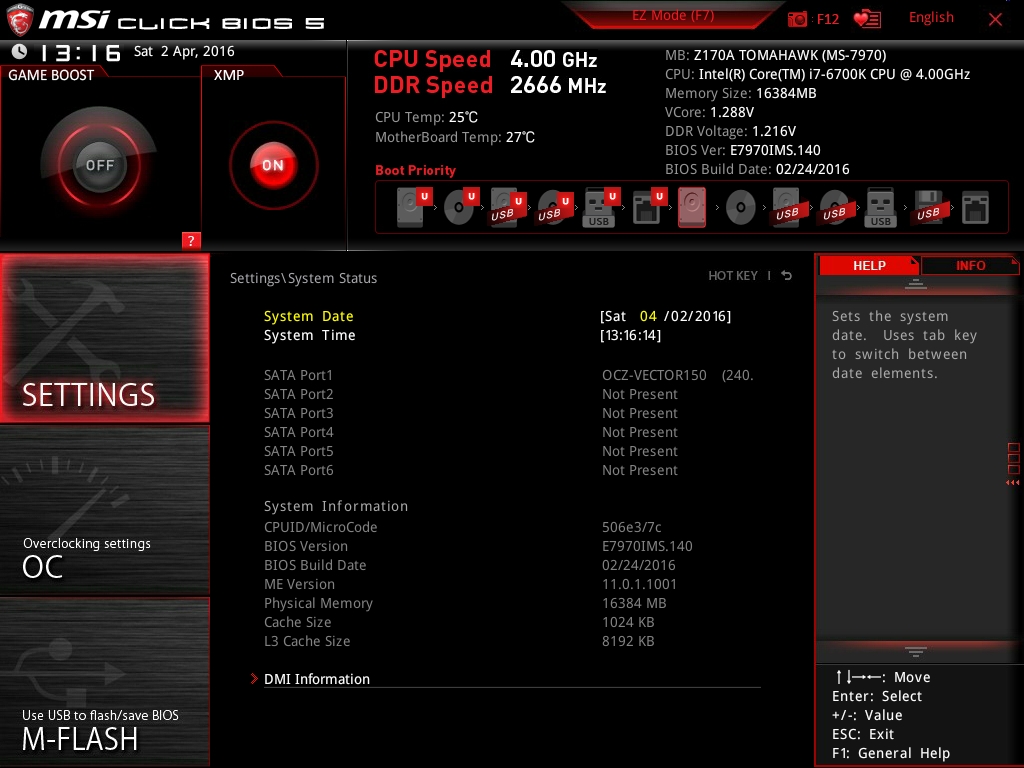The image size is (1024, 768).
Task: Select the legacy network boot icon at row end
Action: 976,208
